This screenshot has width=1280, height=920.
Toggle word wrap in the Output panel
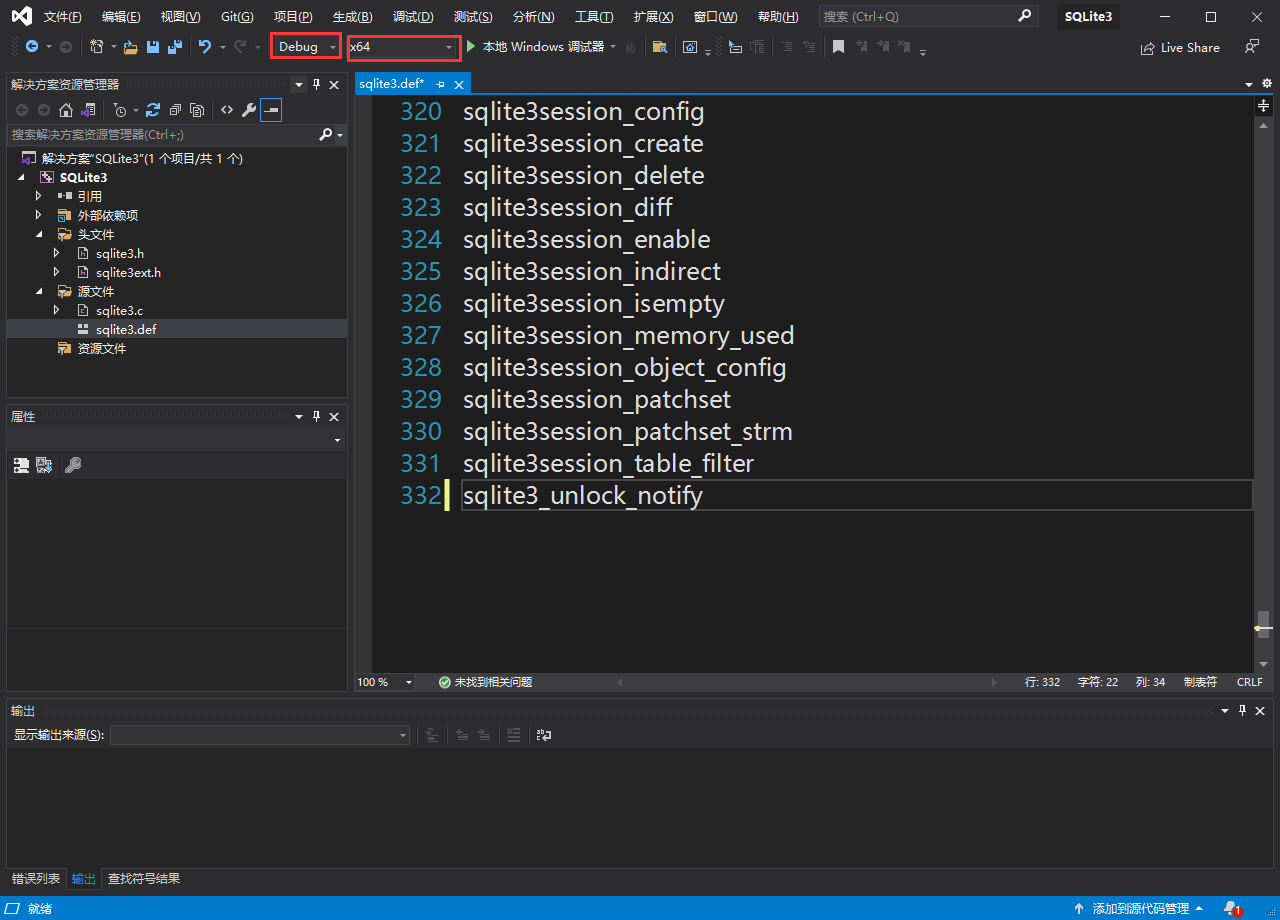(544, 735)
